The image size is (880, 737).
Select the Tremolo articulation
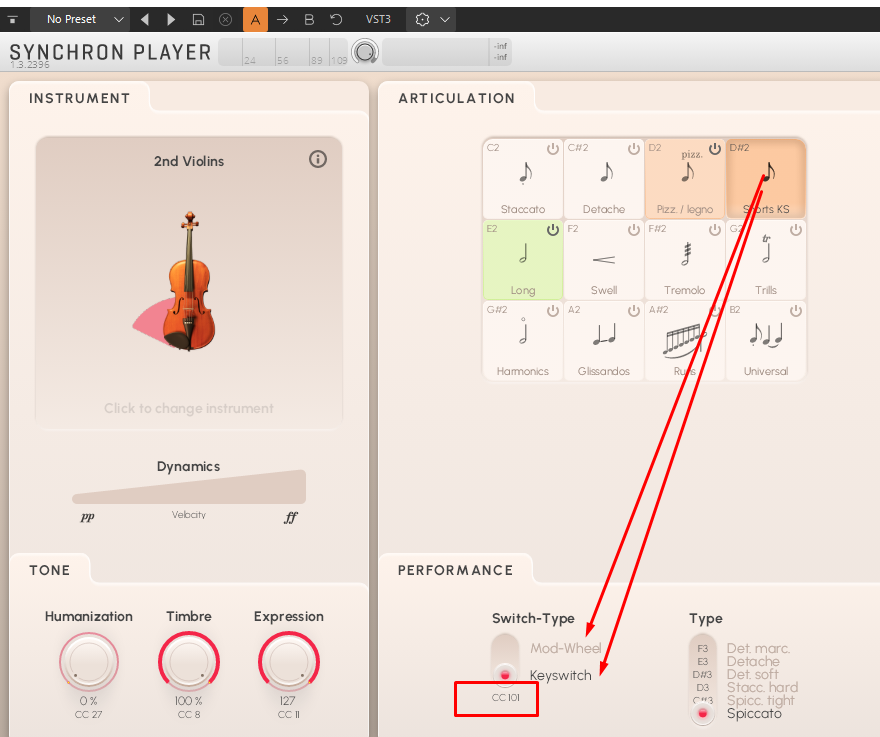685,260
